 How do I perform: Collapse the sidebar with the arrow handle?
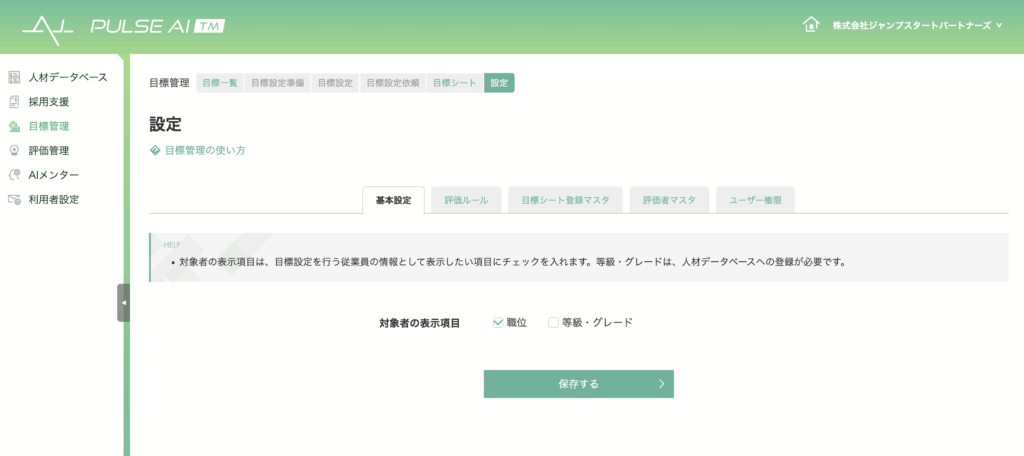[123, 302]
